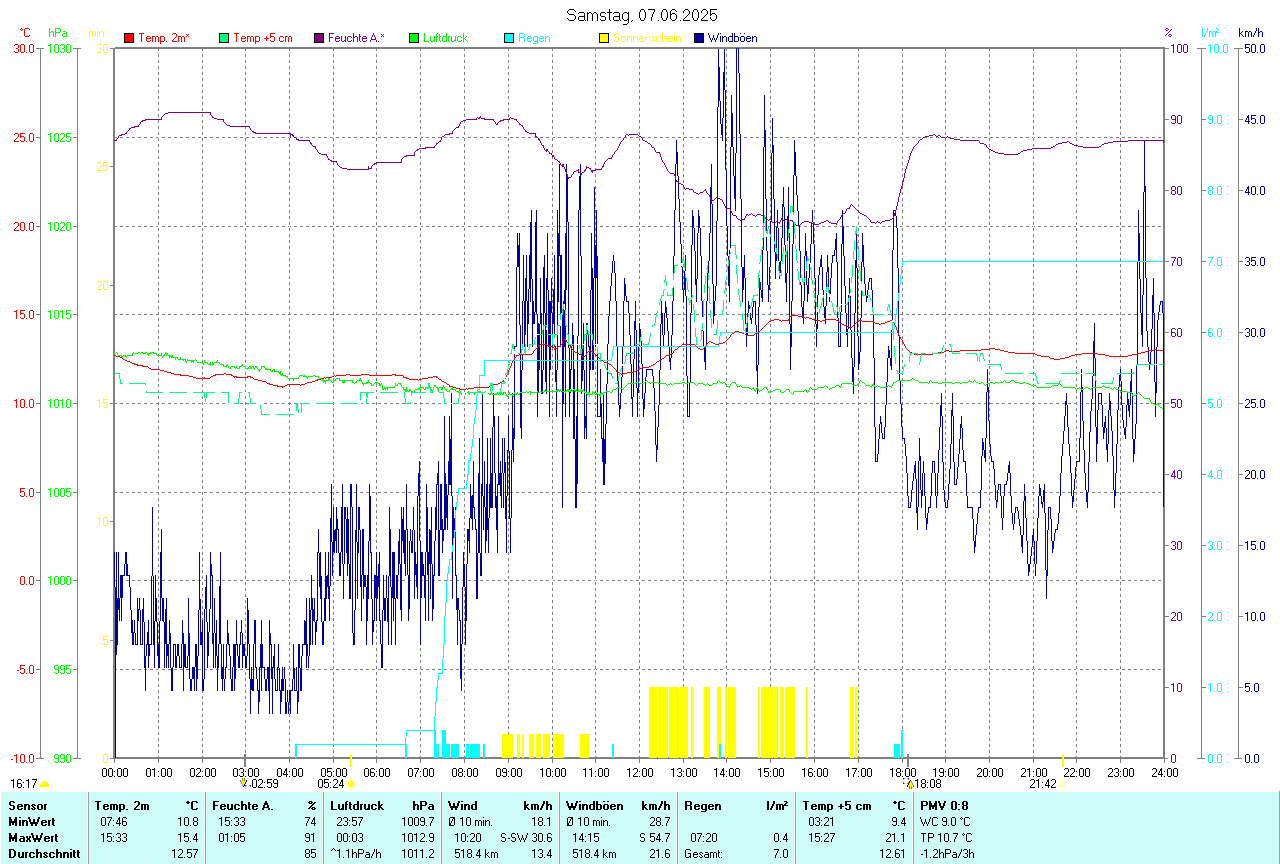Toggle the Temp +5 cm legend label
Screen dimensions: 1280x864
262,38
